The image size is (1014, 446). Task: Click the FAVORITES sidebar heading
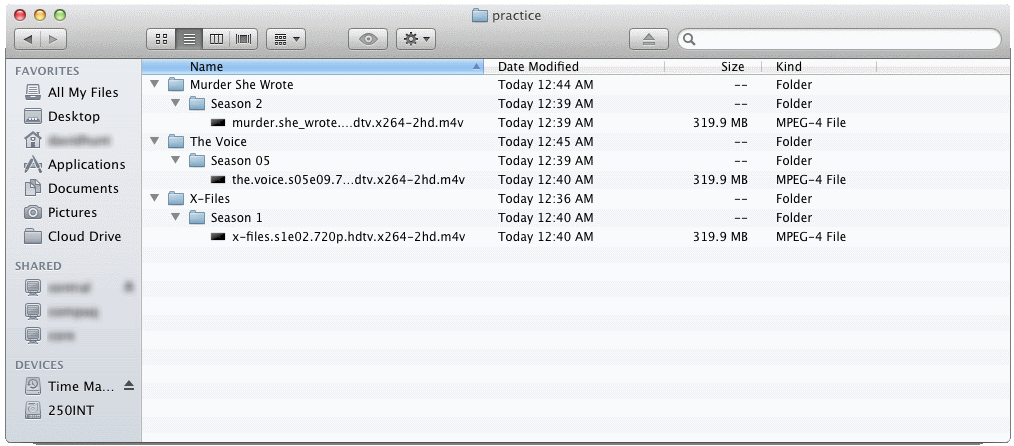pyautogui.click(x=47, y=71)
